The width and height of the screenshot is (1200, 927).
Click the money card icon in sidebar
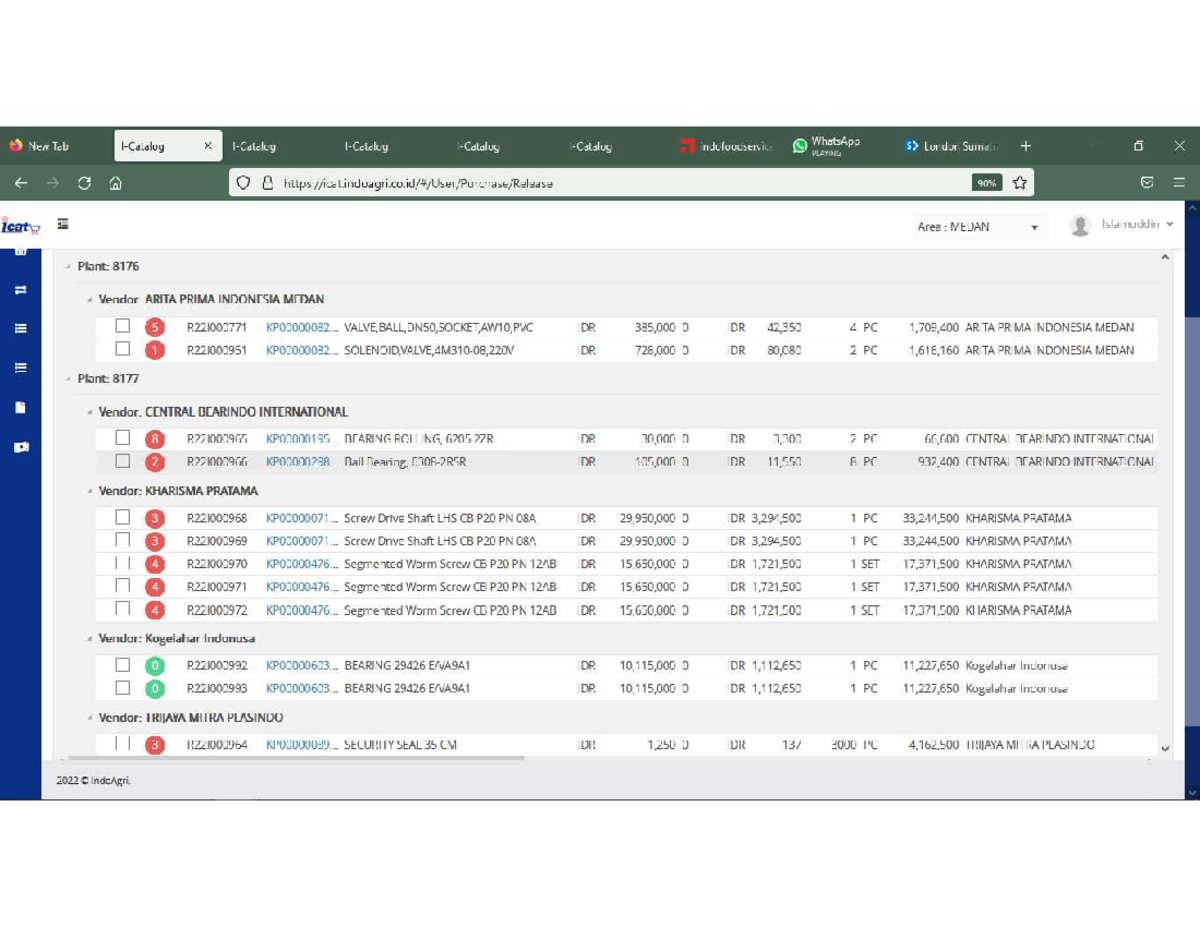coord(20,448)
